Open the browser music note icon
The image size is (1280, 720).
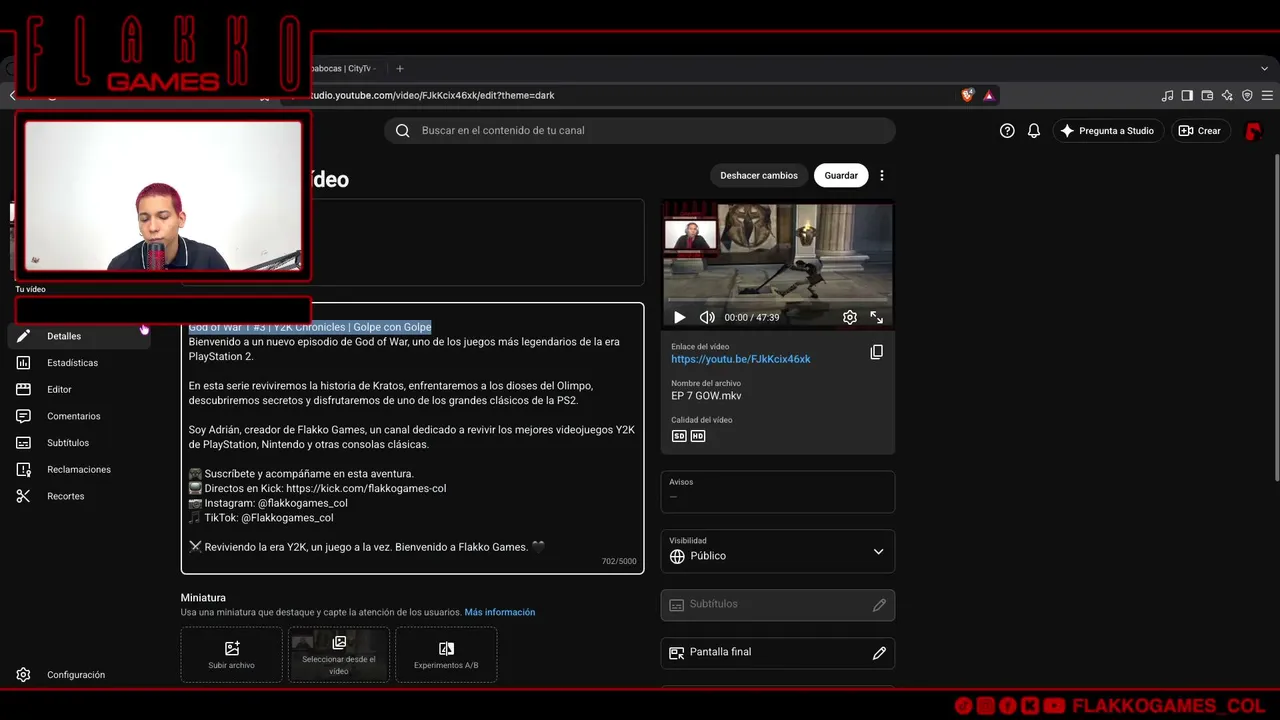[x=1167, y=96]
